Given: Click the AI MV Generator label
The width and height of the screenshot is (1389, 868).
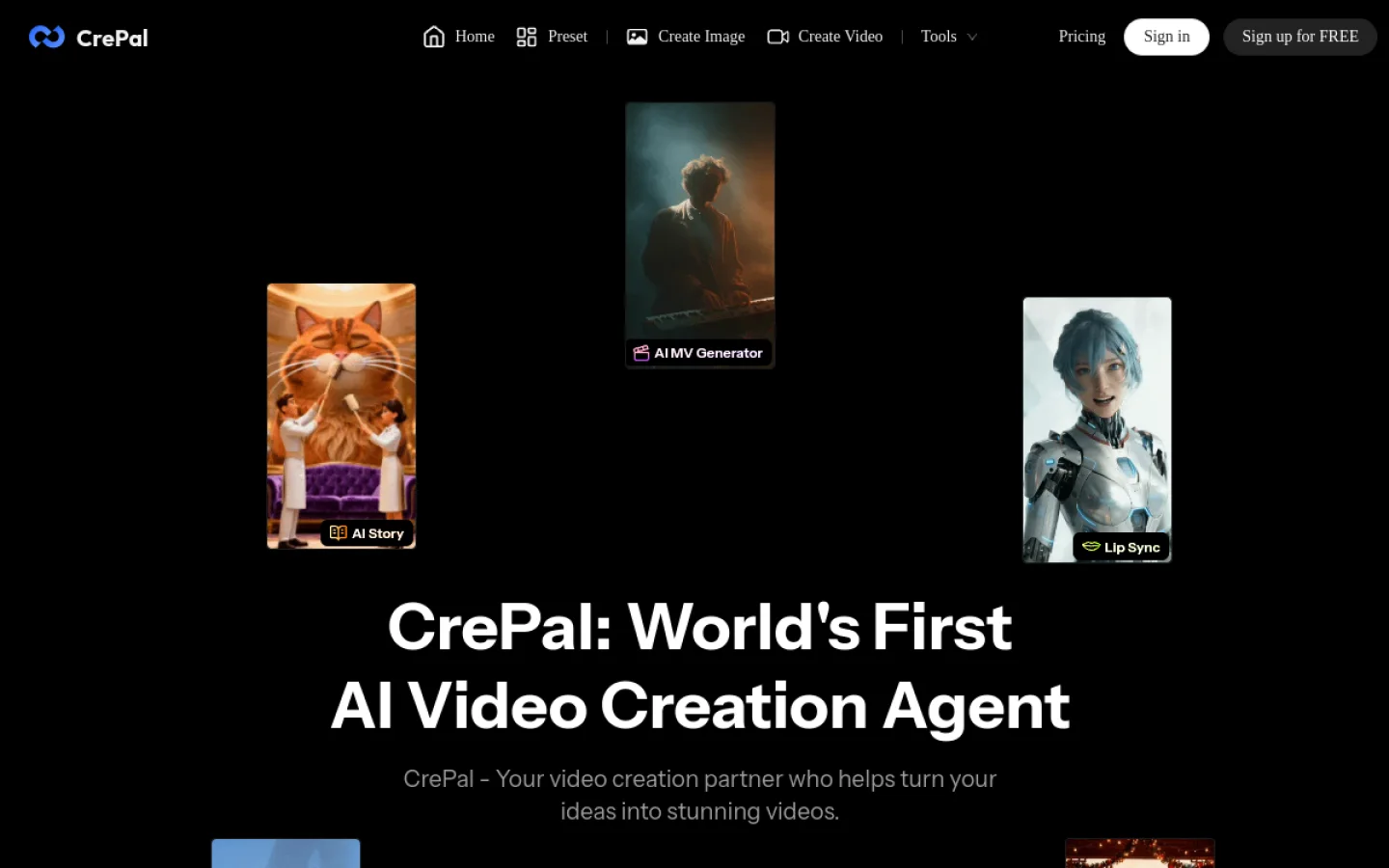Looking at the screenshot, I should (708, 353).
